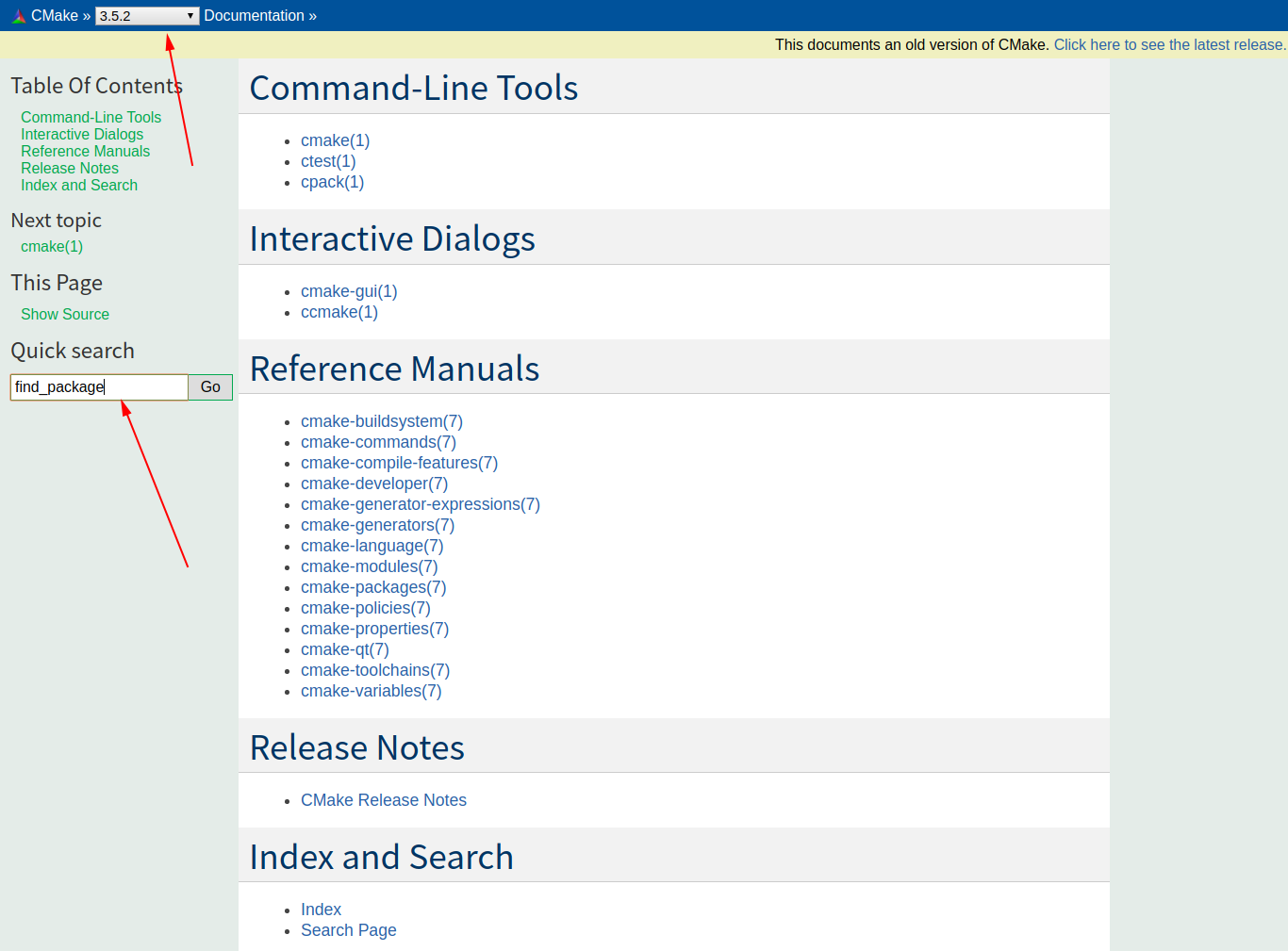Open cmake(1) manual in main list
This screenshot has width=1288, height=951.
[336, 140]
